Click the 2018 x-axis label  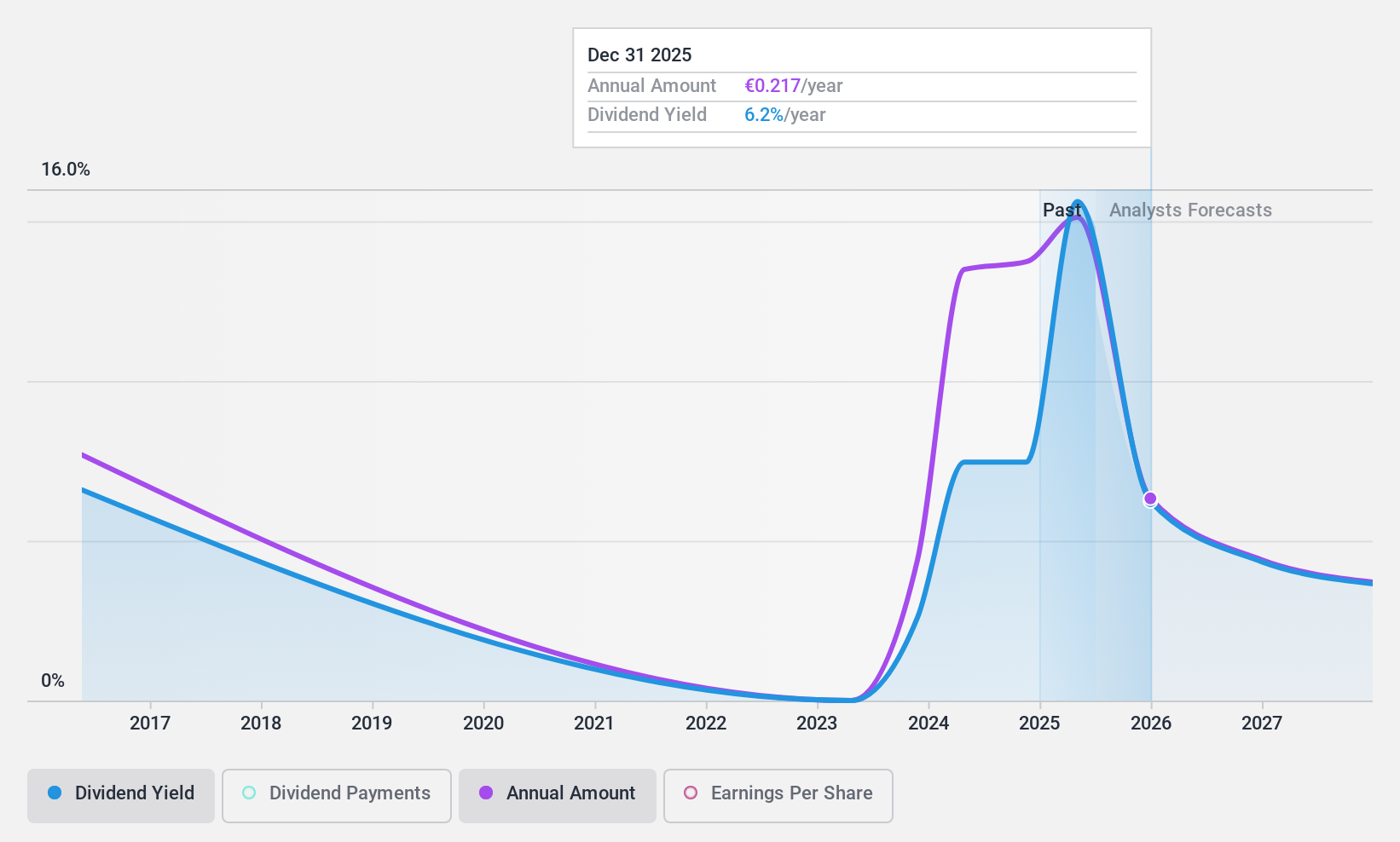(261, 724)
